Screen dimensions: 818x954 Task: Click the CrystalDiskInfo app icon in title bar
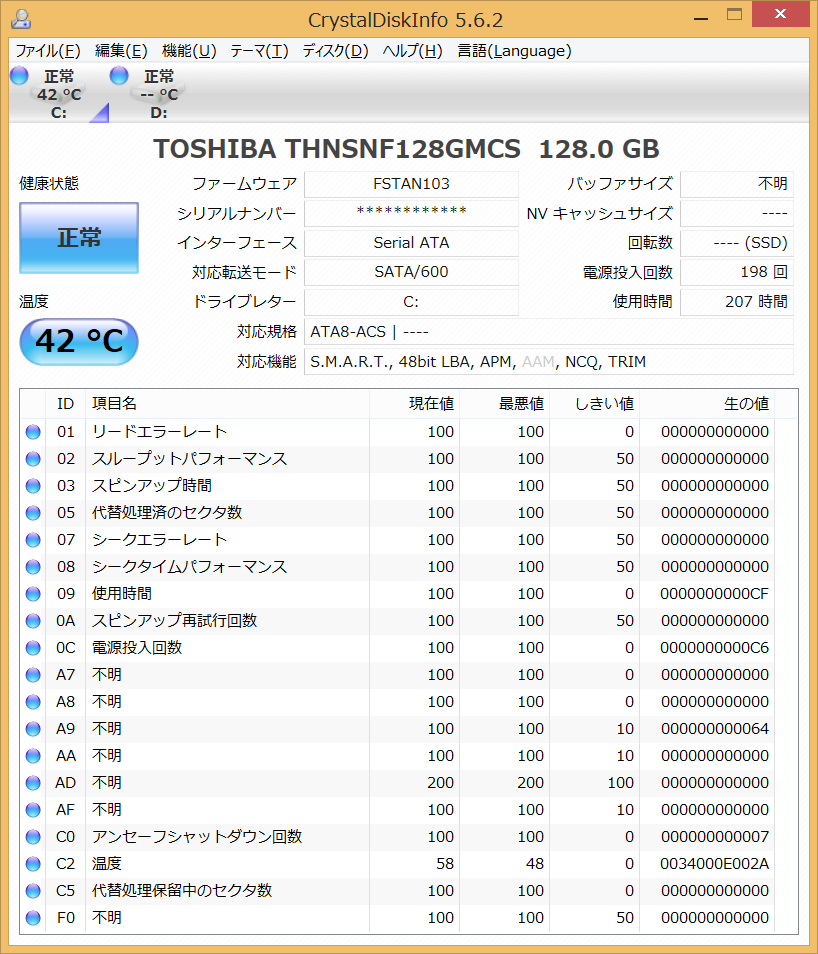(x=21, y=19)
